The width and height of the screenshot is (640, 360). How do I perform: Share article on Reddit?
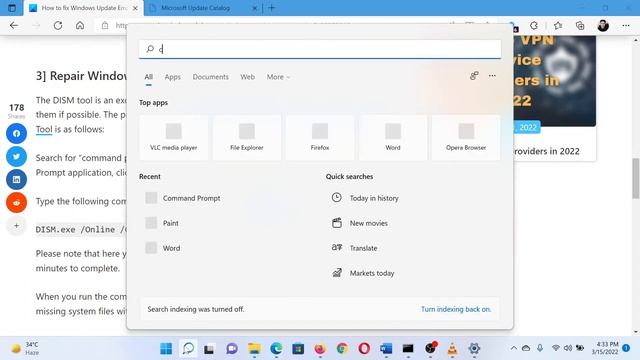pyautogui.click(x=16, y=202)
